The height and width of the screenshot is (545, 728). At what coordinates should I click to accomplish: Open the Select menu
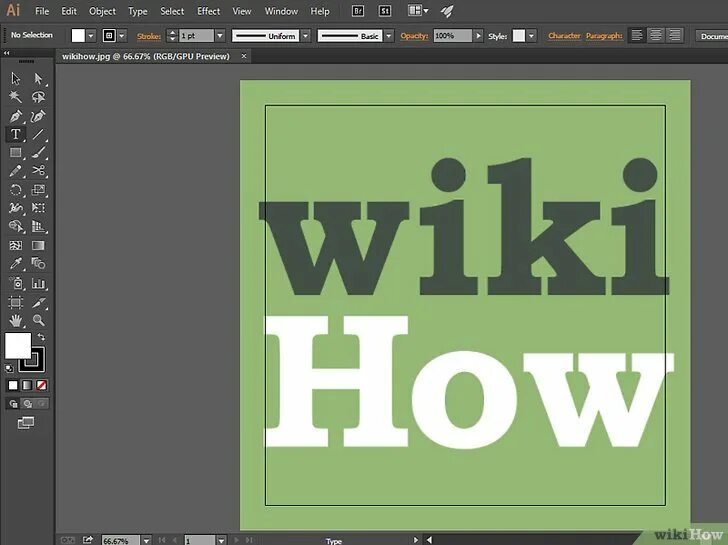tap(172, 11)
